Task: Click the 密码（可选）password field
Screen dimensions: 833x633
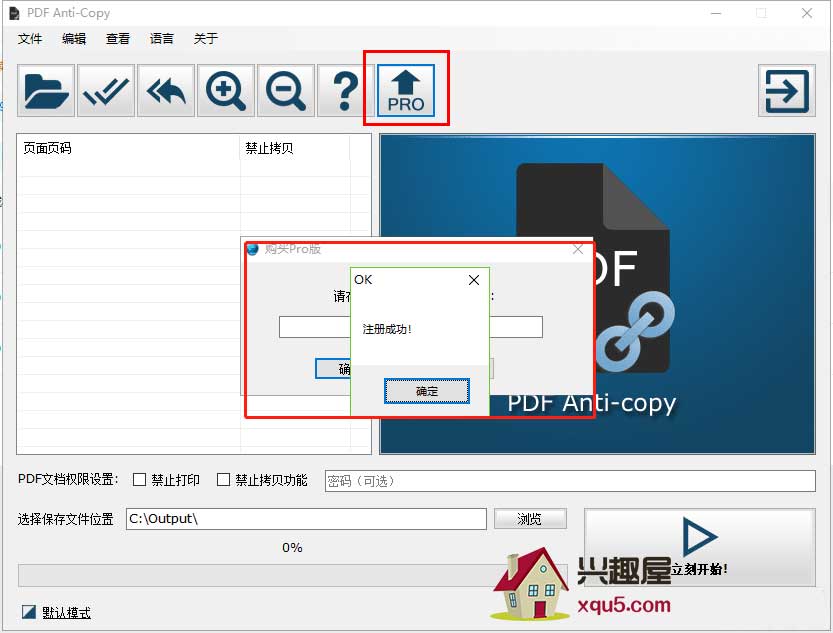Action: 570,481
